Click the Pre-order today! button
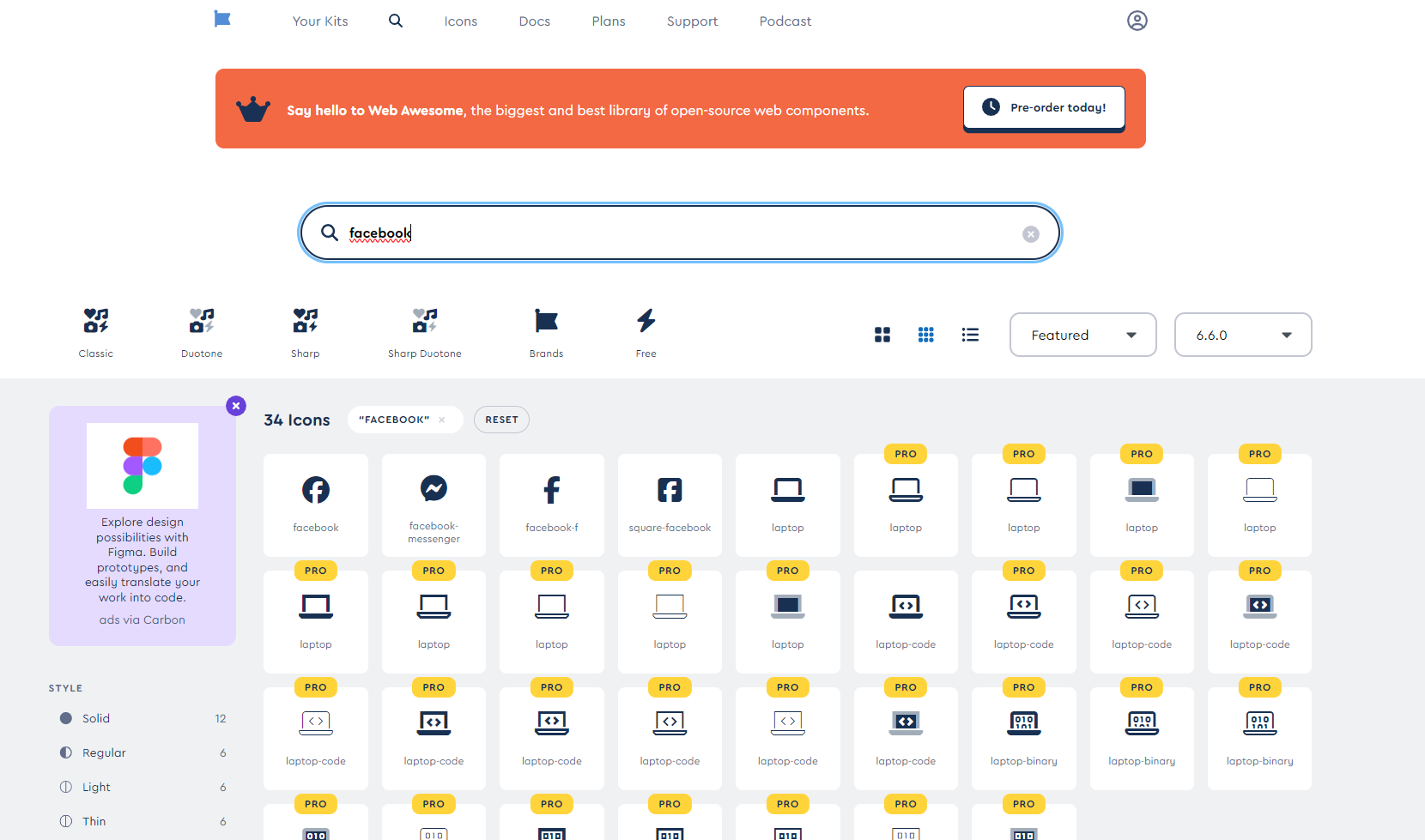This screenshot has height=840, width=1425. [1044, 108]
